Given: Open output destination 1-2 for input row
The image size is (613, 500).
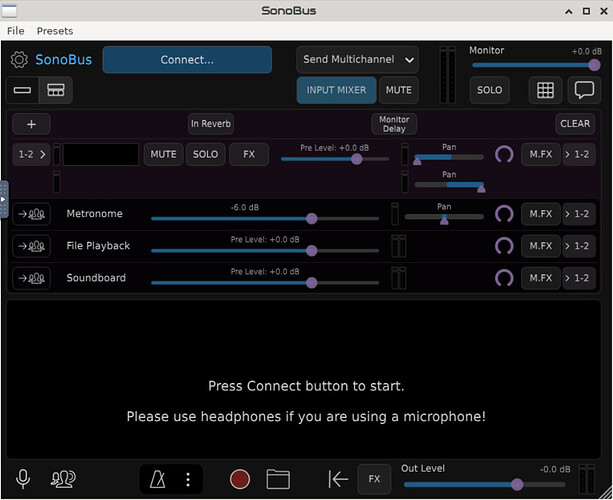Looking at the screenshot, I should coord(579,154).
